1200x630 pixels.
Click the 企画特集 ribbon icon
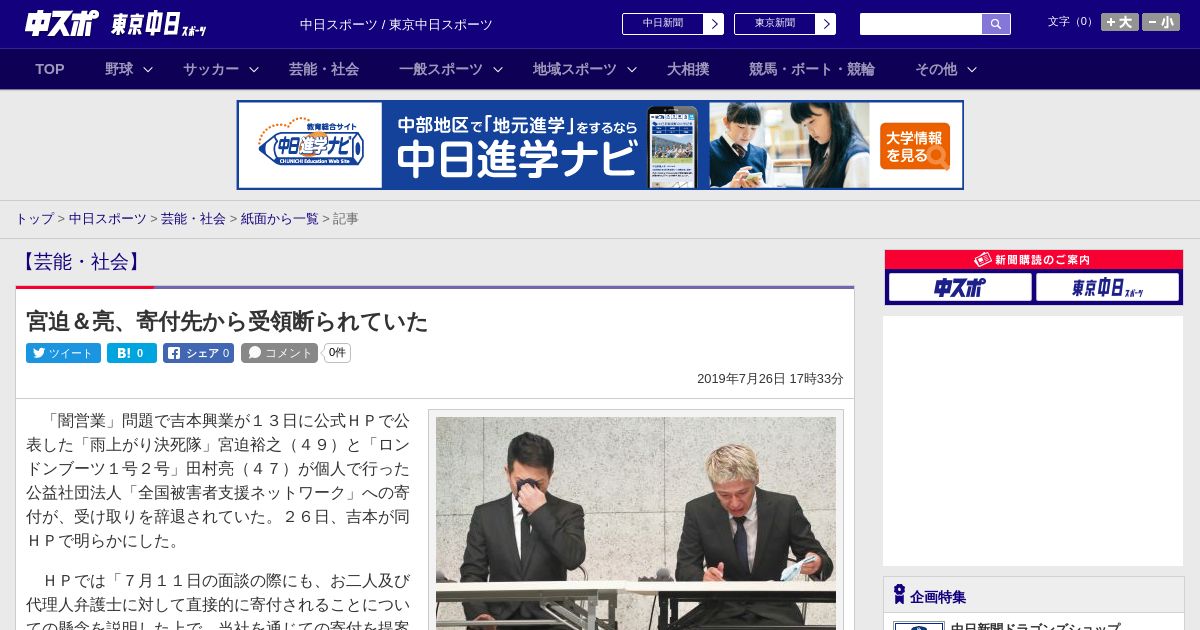click(899, 595)
